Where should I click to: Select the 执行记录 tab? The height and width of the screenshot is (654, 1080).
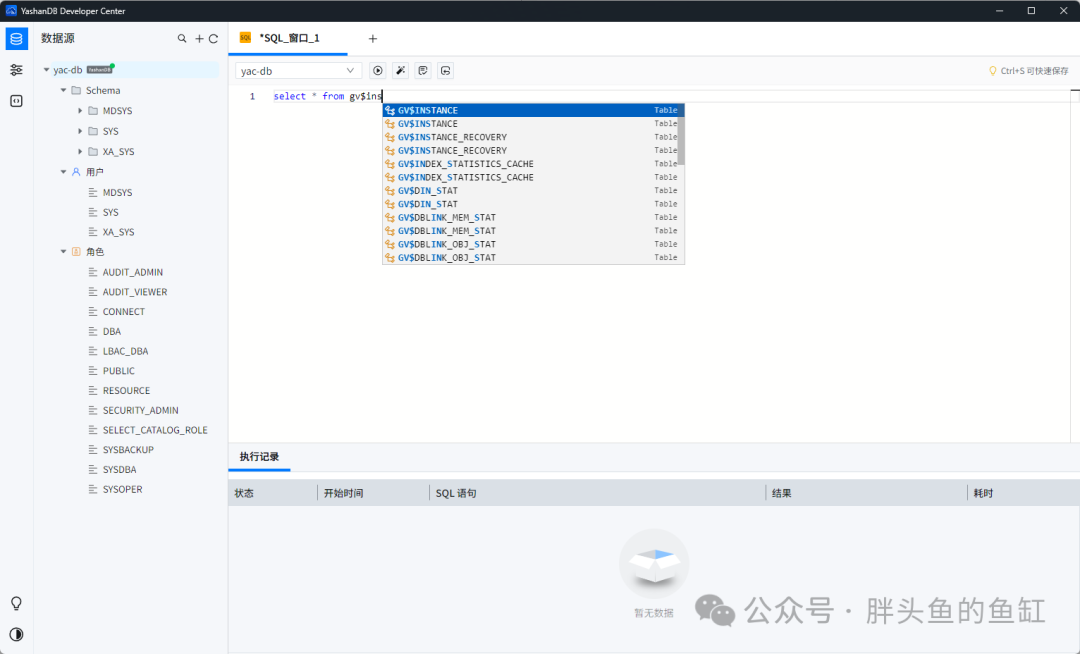coord(259,456)
